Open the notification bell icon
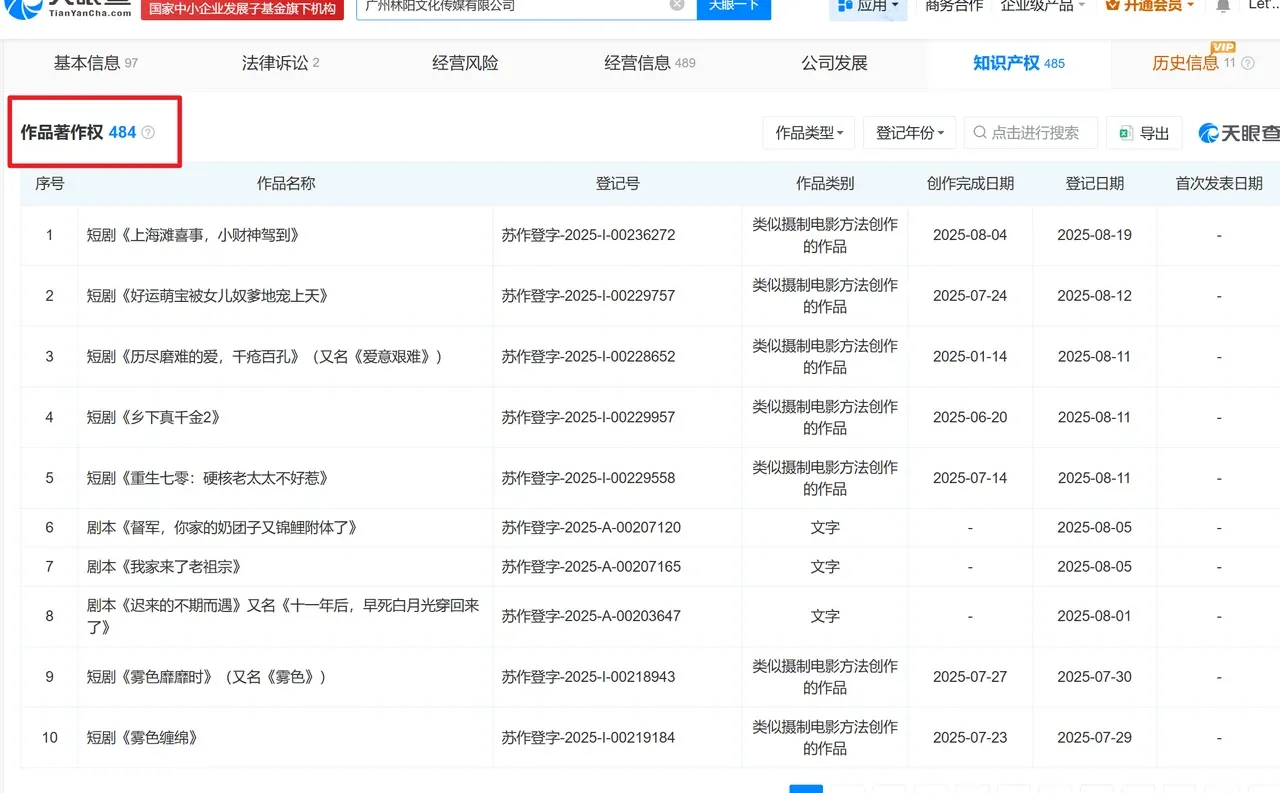Screen dimensions: 1280x793 [1222, 6]
